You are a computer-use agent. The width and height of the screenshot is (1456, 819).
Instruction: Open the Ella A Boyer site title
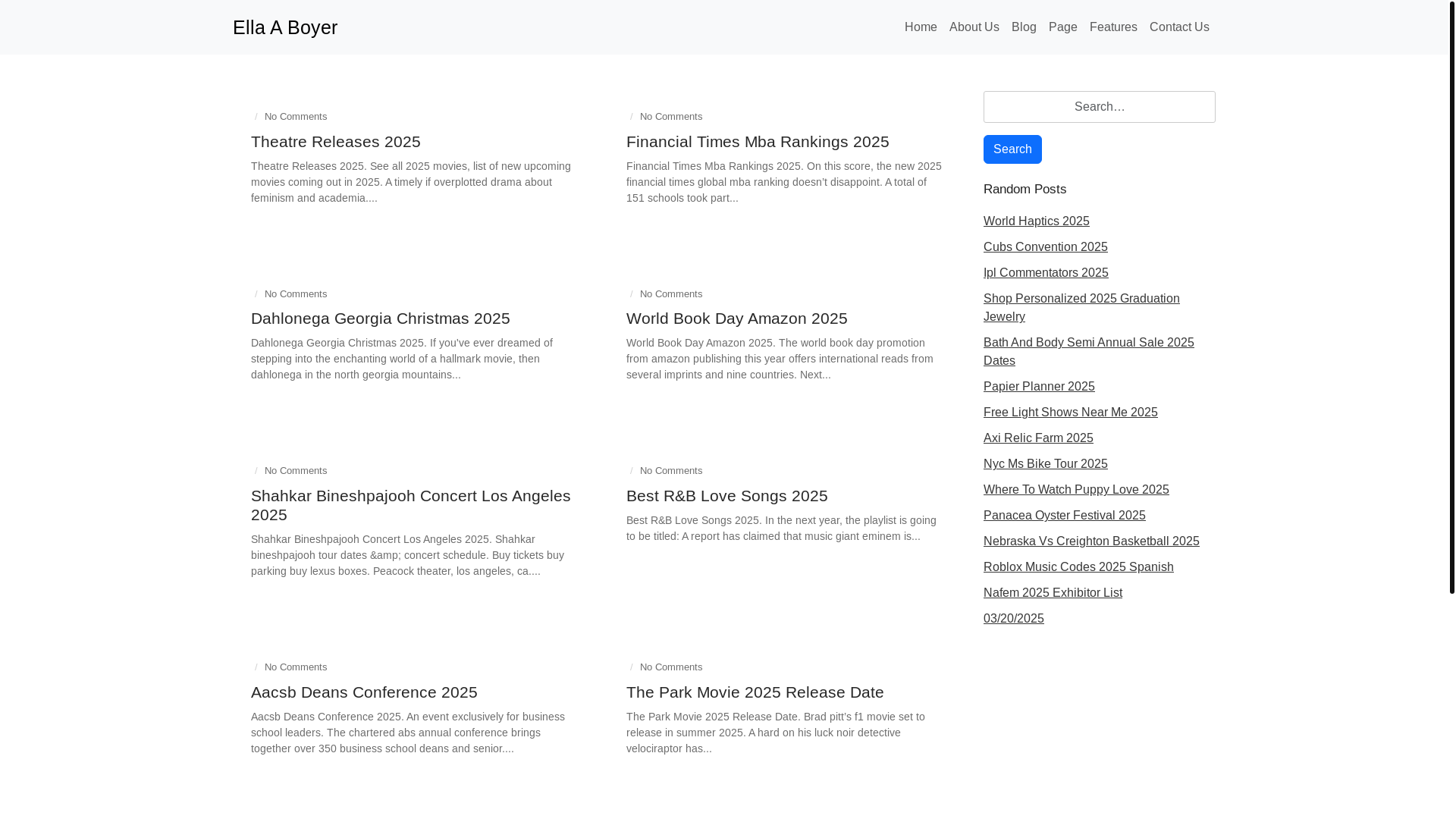(285, 27)
